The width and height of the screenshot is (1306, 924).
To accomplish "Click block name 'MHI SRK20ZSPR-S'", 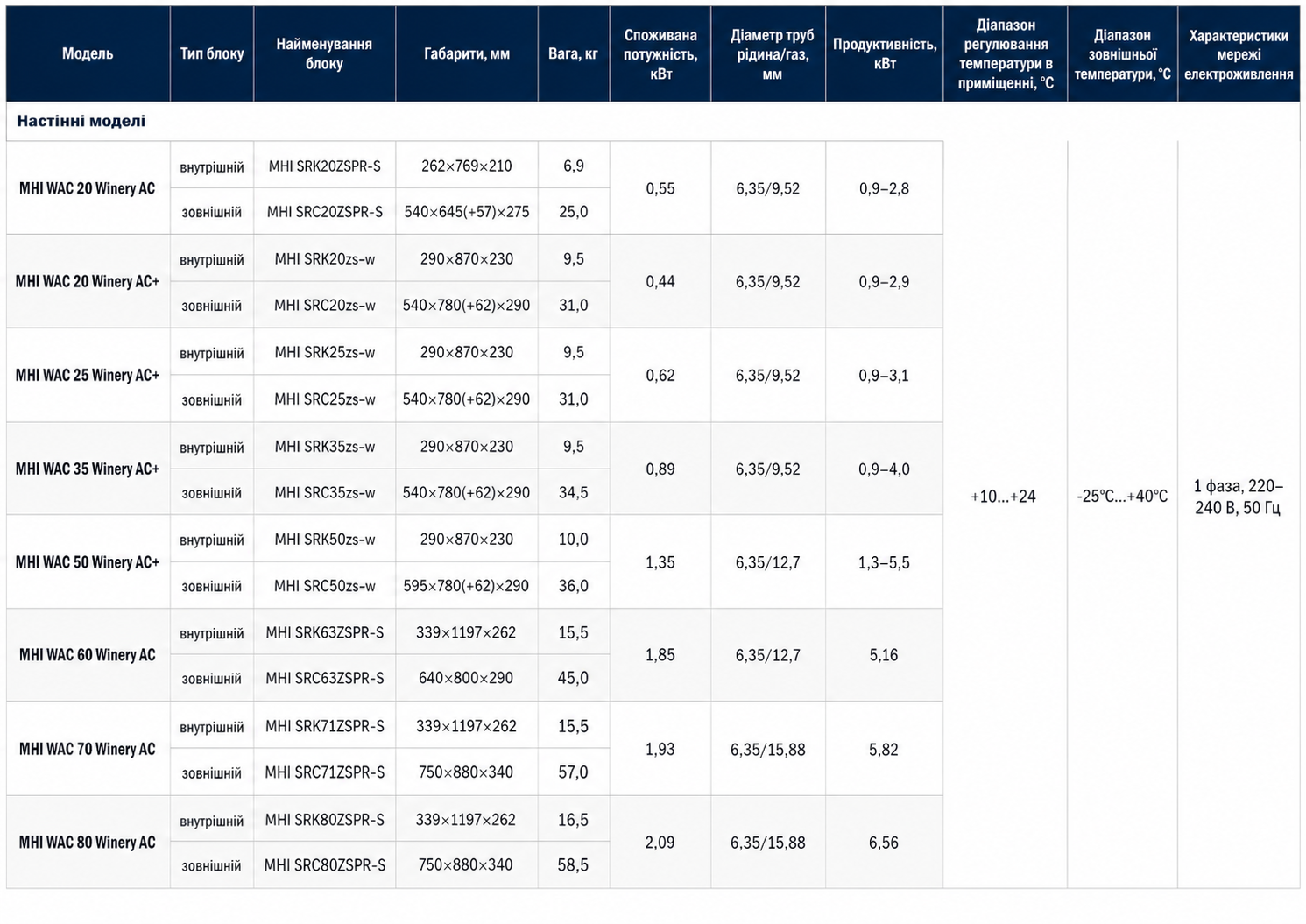I will click(x=325, y=166).
